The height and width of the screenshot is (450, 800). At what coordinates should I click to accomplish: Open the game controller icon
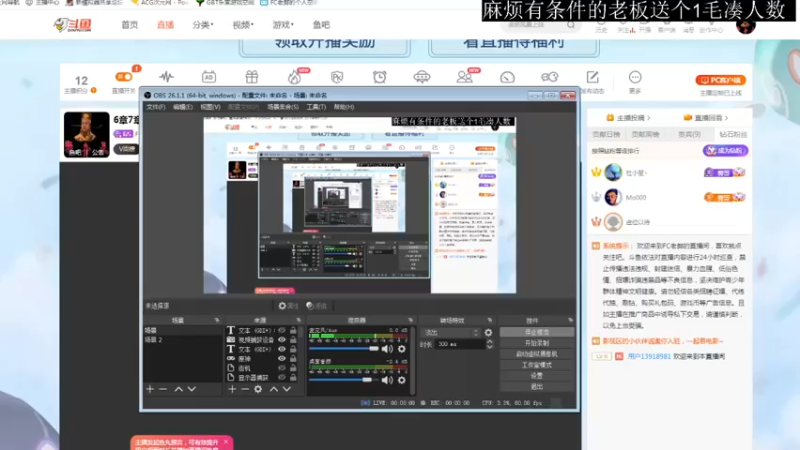pos(549,77)
